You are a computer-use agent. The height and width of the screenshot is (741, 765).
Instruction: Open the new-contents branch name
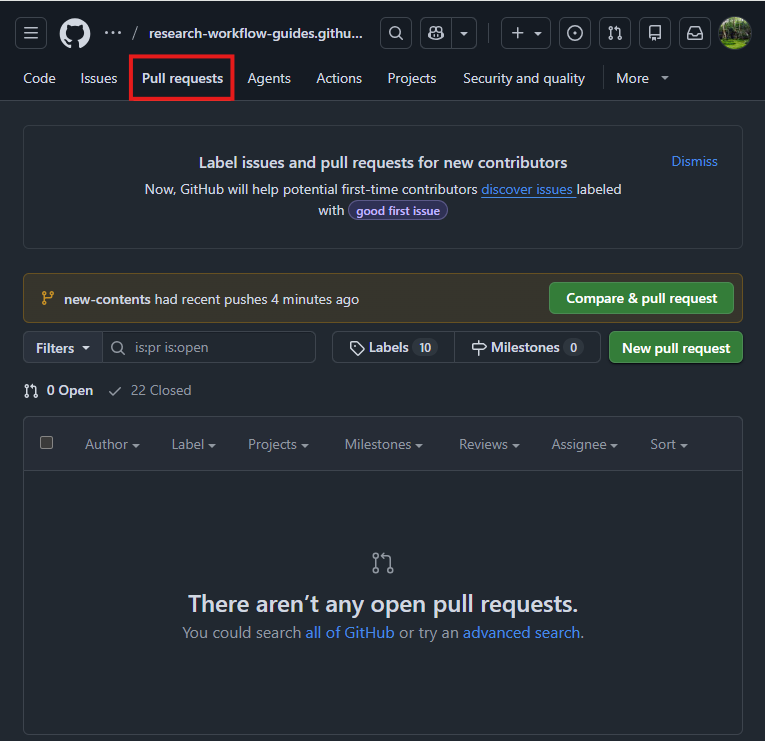pyautogui.click(x=107, y=299)
